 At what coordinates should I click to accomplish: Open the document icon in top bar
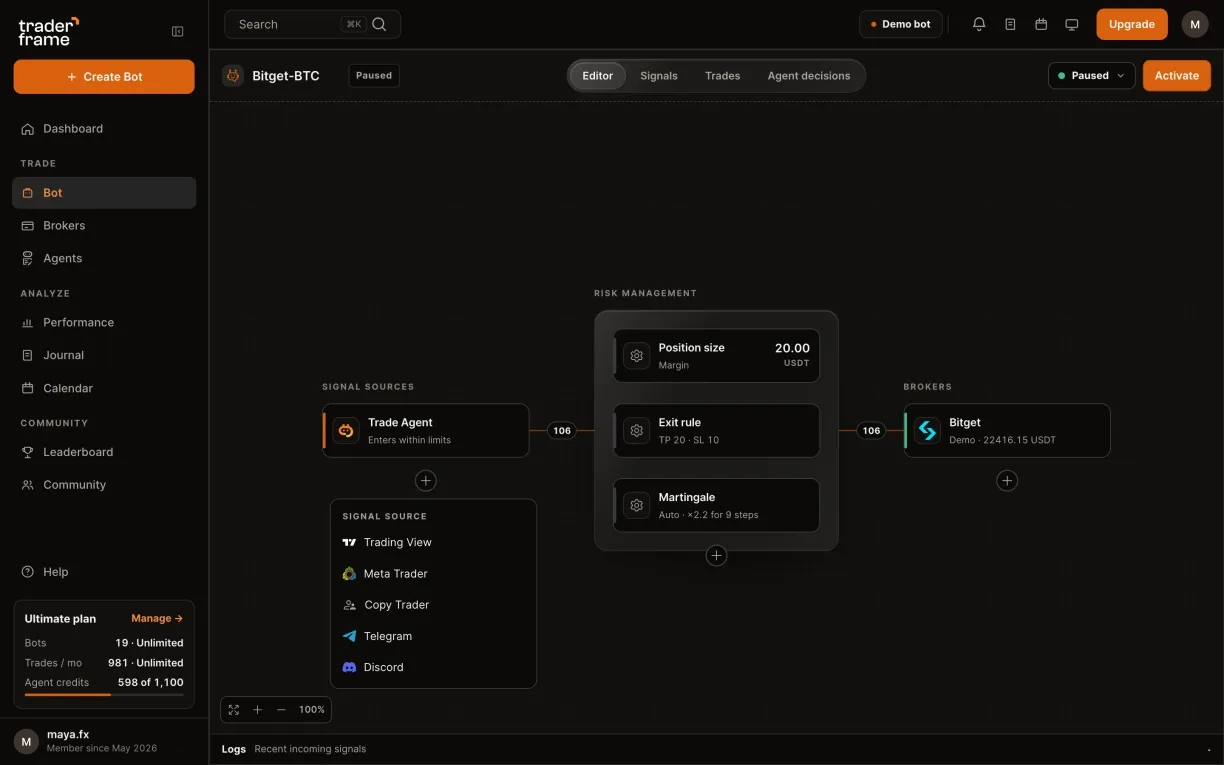pos(1010,24)
